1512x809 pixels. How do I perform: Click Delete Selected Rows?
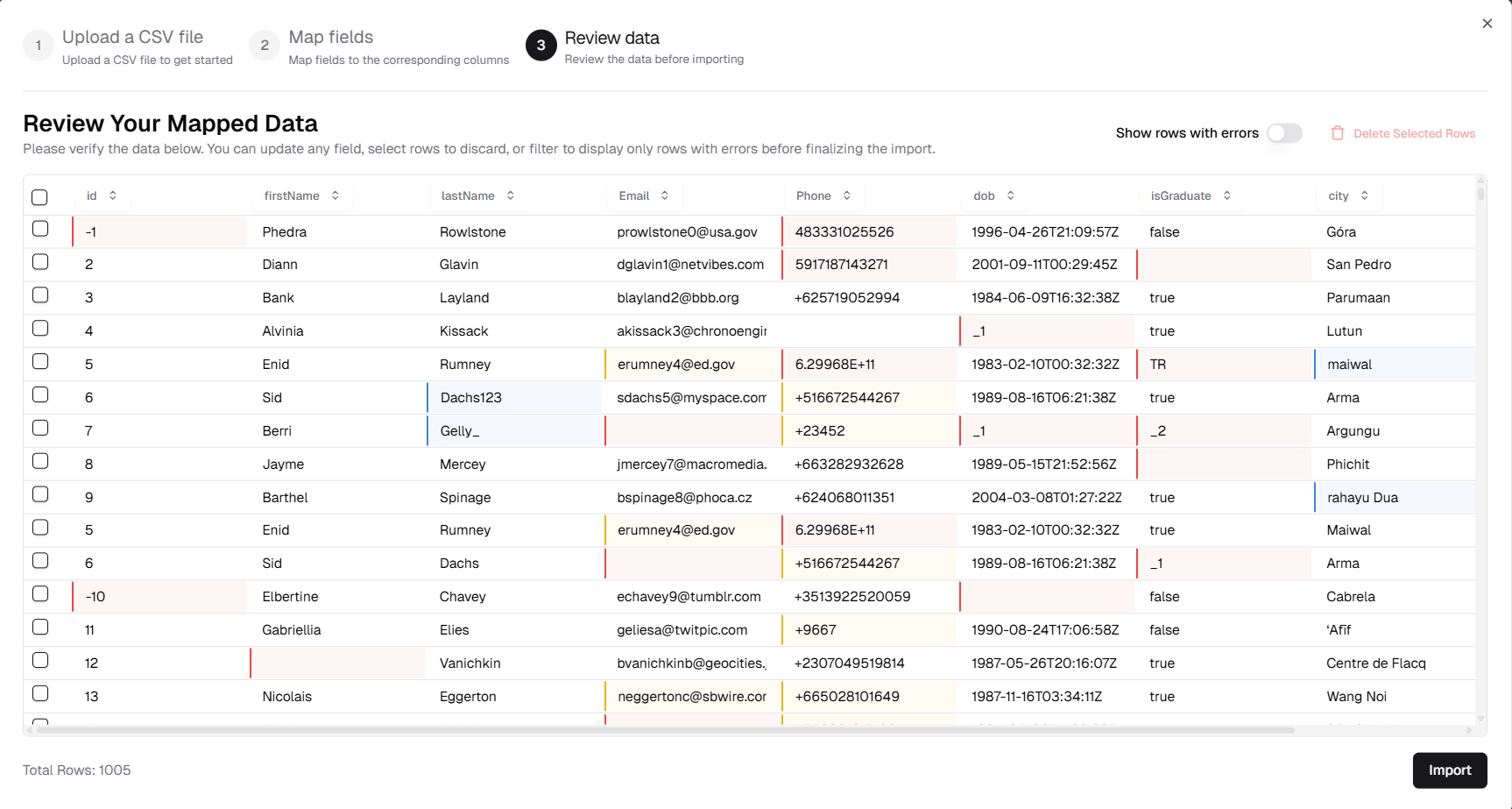point(1413,133)
